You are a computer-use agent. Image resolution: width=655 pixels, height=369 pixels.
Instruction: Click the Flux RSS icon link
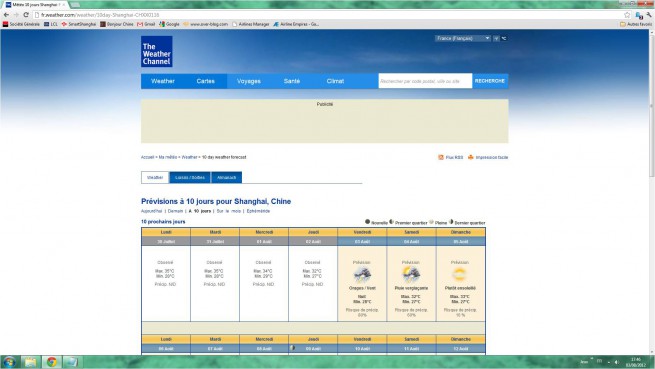pos(451,158)
